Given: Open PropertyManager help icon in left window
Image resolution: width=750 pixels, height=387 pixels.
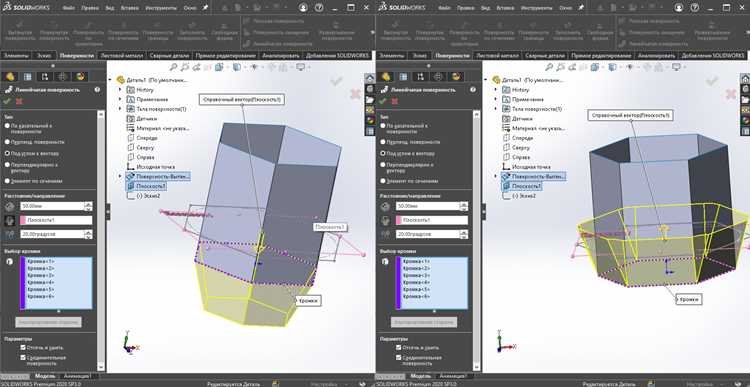Looking at the screenshot, I should pyautogui.click(x=98, y=89).
